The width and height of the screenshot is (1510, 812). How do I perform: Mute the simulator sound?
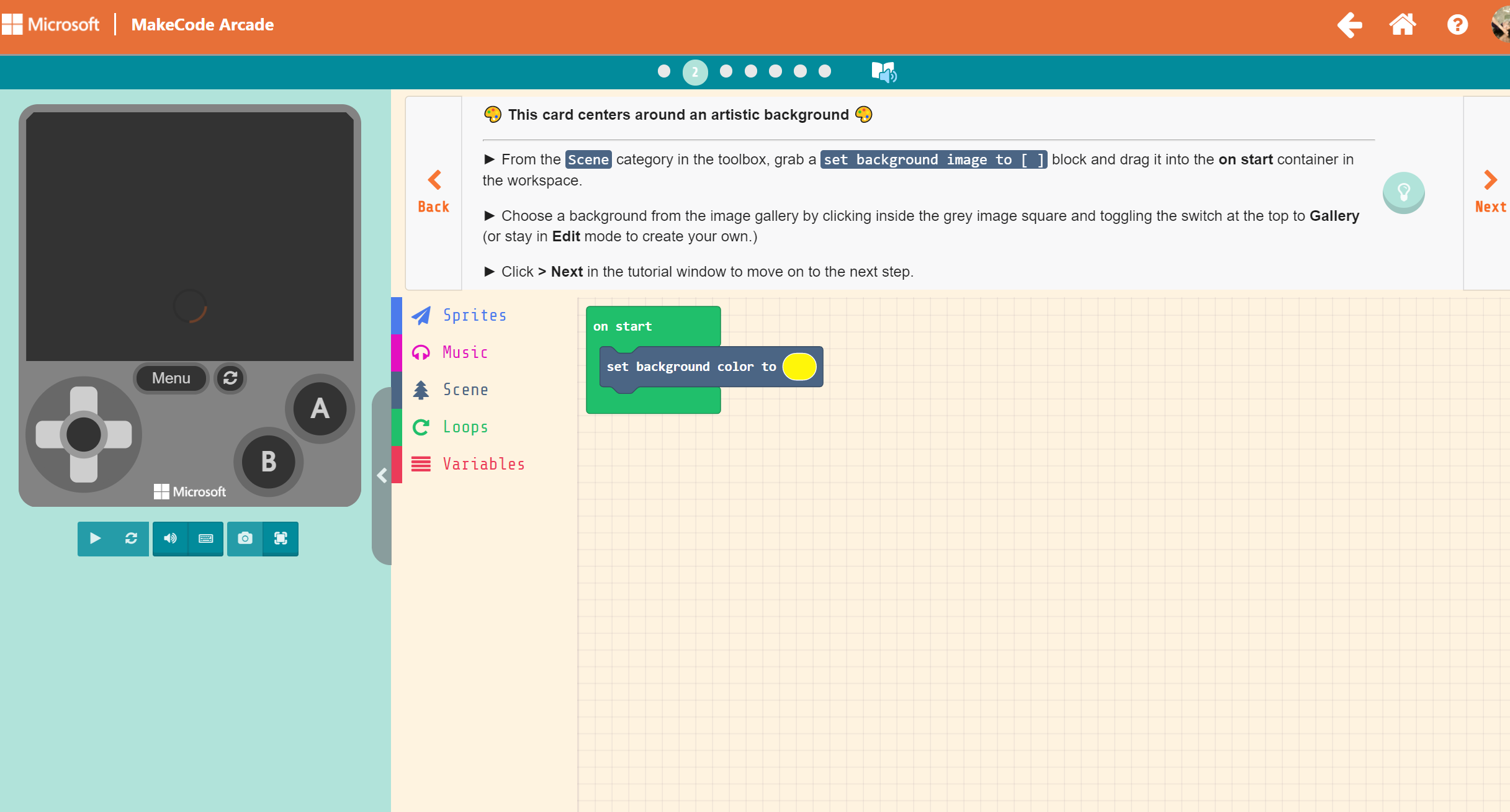click(169, 538)
